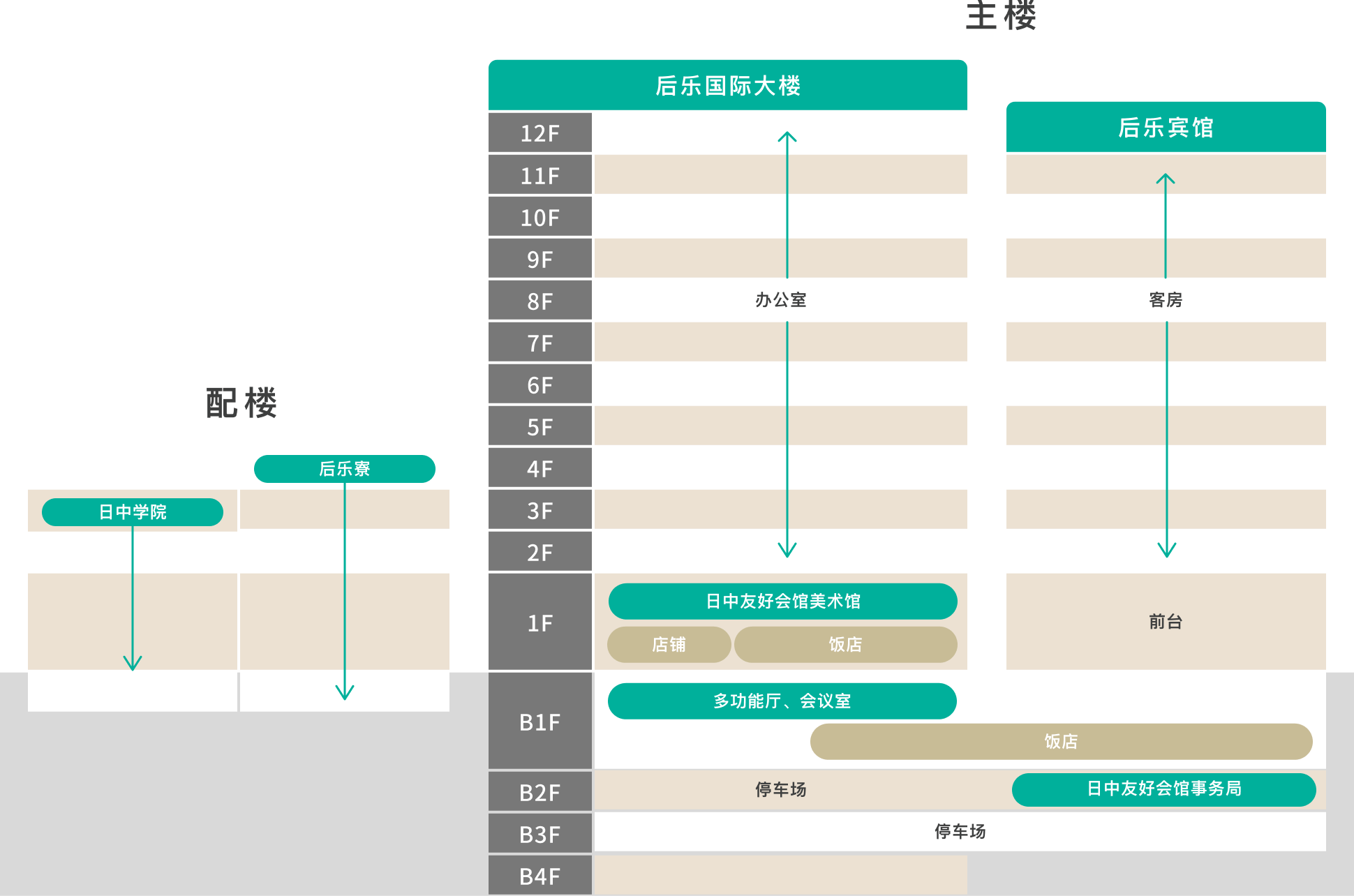Select the 日中学院 pill label

click(x=133, y=512)
